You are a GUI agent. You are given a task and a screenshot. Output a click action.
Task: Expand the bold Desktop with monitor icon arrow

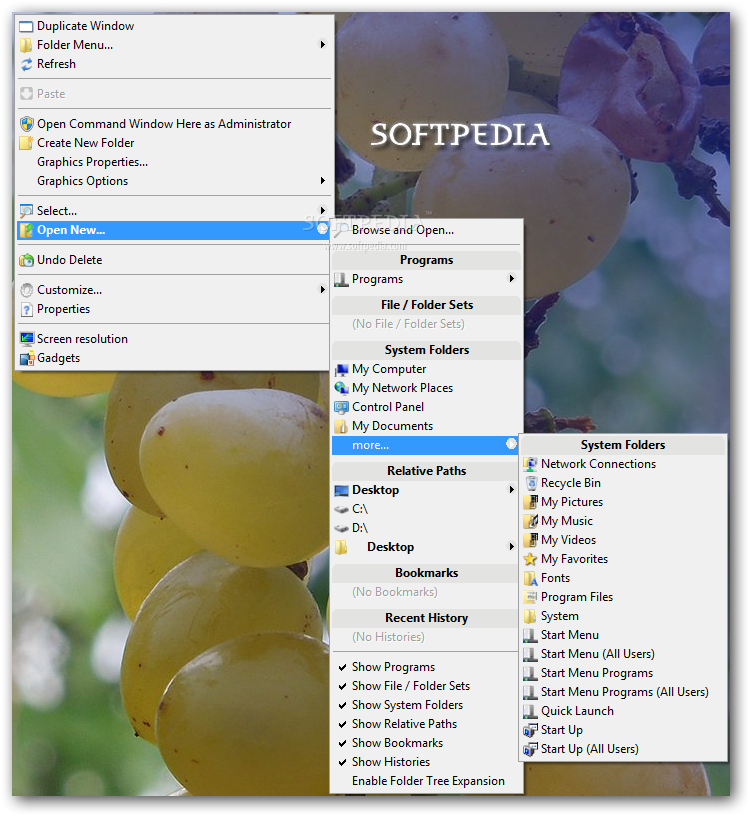[512, 490]
